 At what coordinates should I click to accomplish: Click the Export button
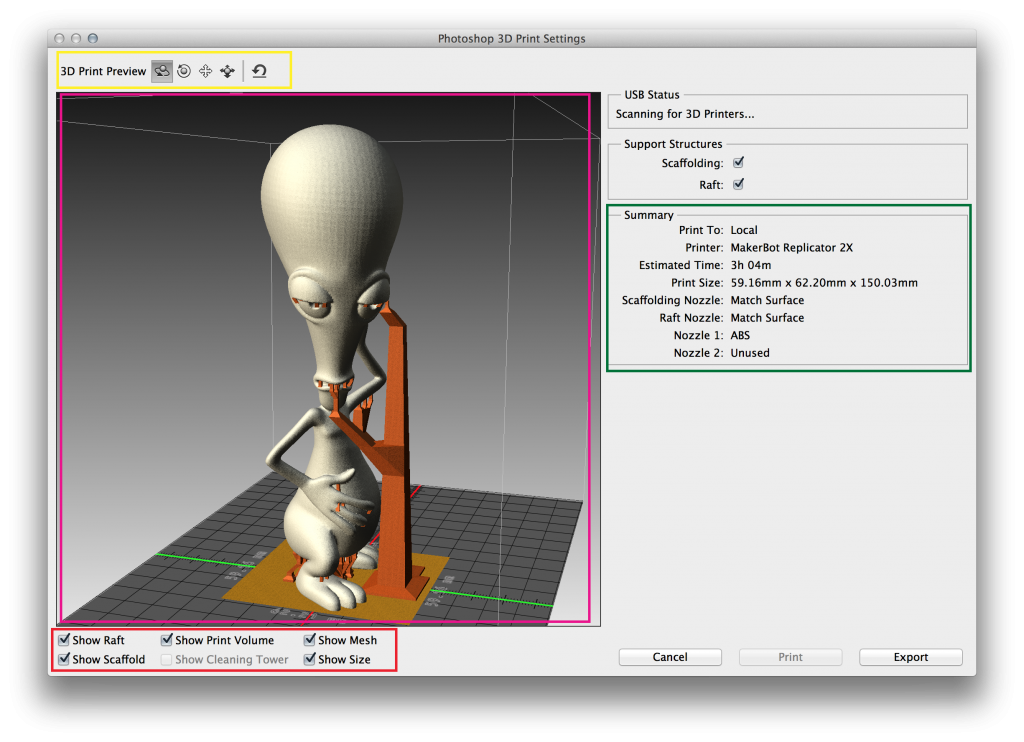coord(911,657)
